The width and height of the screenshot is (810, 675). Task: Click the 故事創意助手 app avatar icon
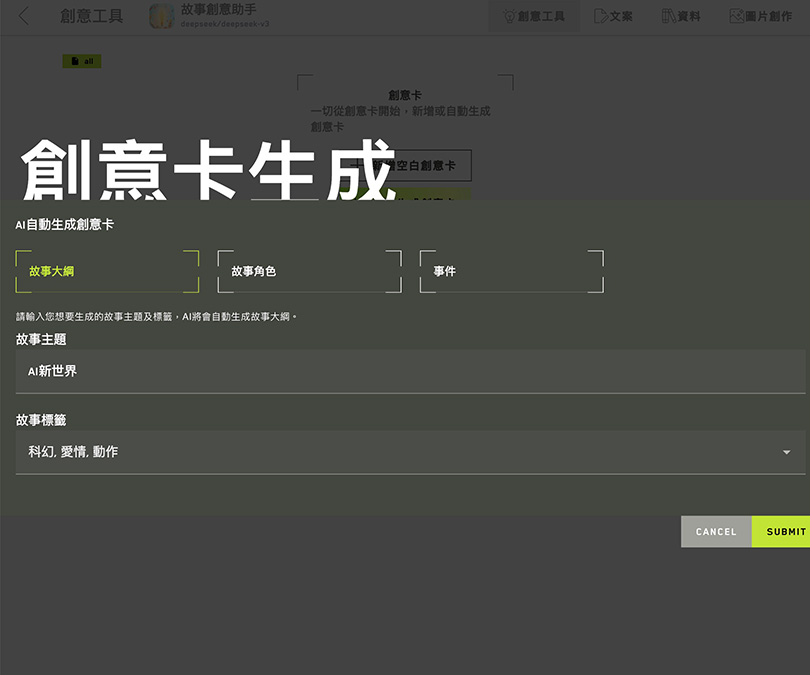[x=162, y=16]
